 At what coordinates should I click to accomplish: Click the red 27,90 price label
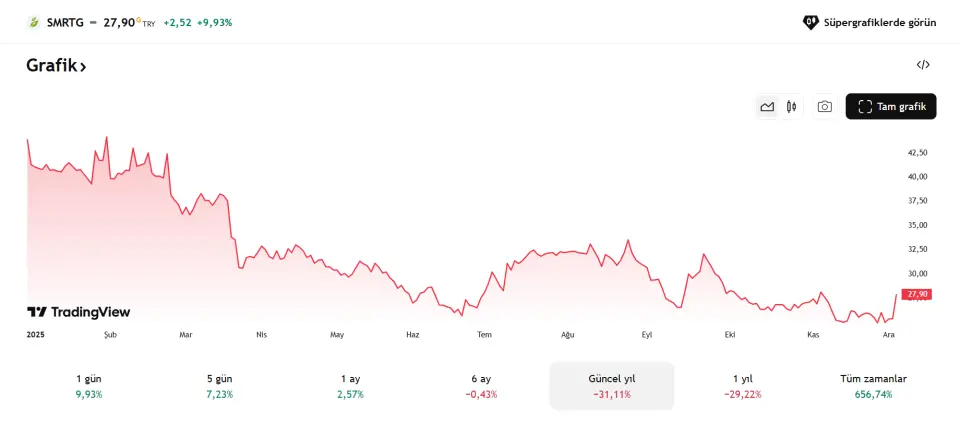pos(915,294)
